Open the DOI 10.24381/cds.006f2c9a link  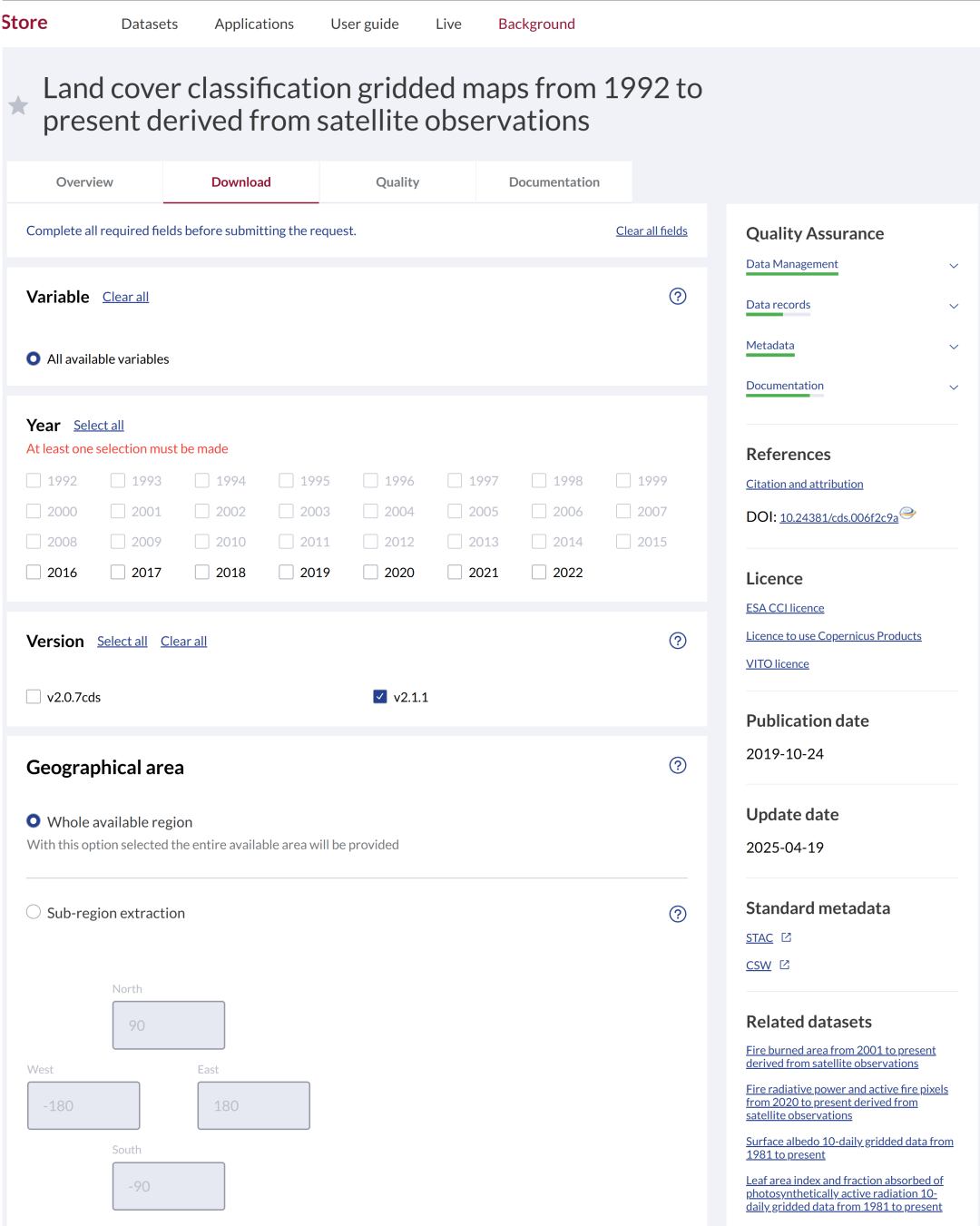coord(839,517)
